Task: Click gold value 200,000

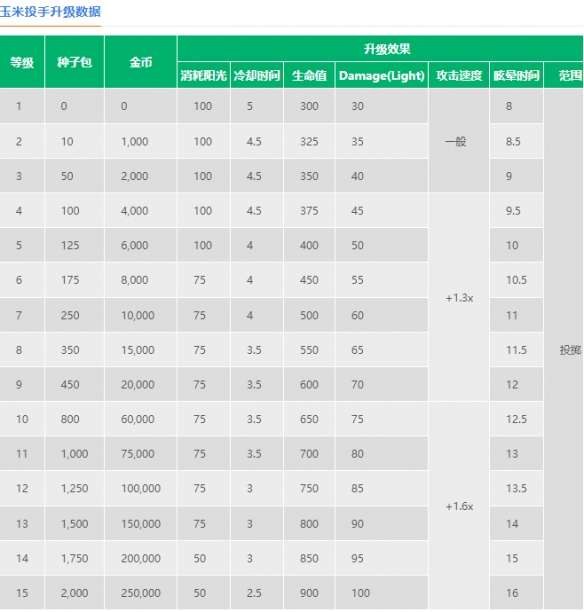Action: point(141,558)
